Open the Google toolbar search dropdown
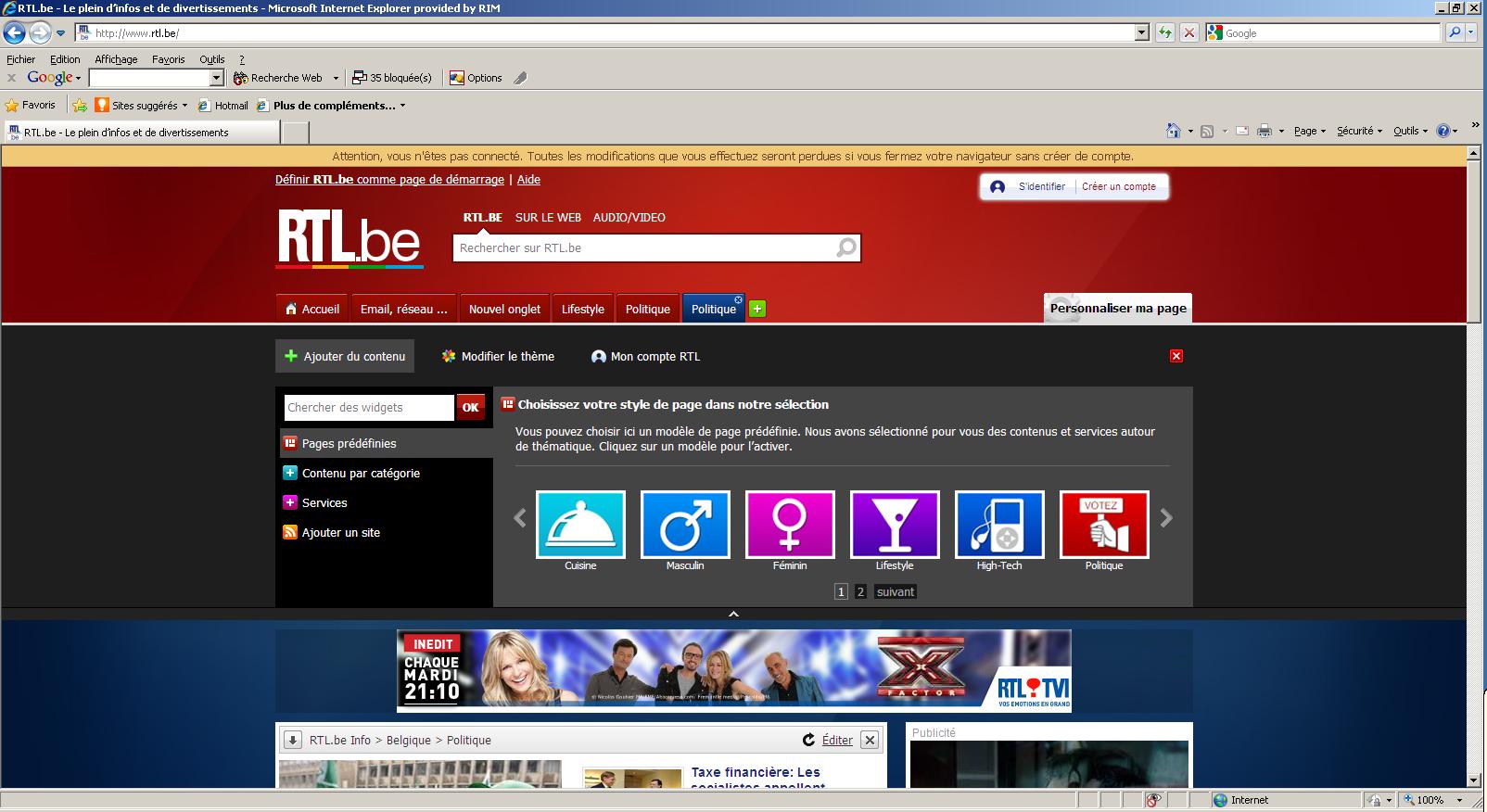This screenshot has width=1487, height=812. click(217, 78)
